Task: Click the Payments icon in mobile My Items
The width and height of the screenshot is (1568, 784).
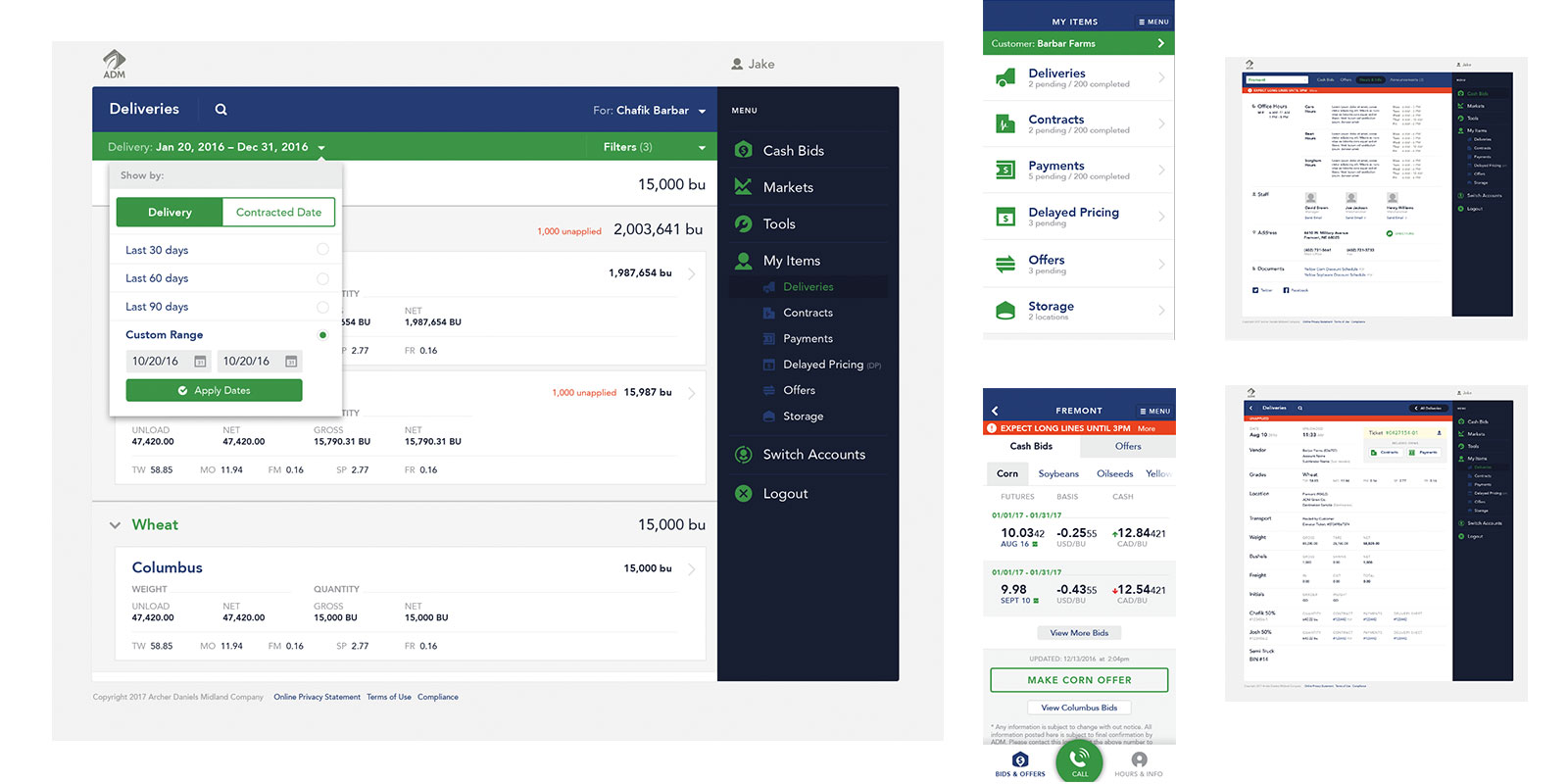Action: (1005, 170)
